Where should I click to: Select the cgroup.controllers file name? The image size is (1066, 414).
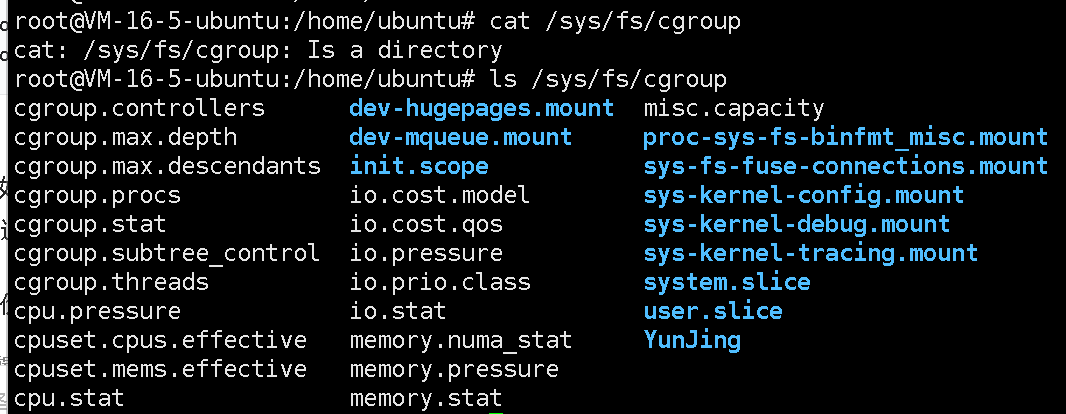click(139, 109)
